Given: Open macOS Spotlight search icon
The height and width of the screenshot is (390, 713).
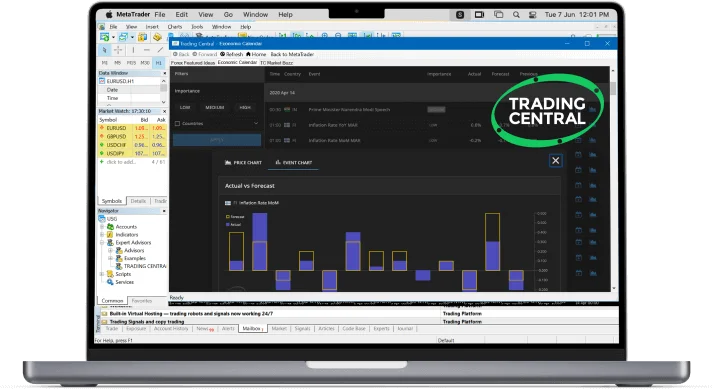Looking at the screenshot, I should click(x=516, y=15).
